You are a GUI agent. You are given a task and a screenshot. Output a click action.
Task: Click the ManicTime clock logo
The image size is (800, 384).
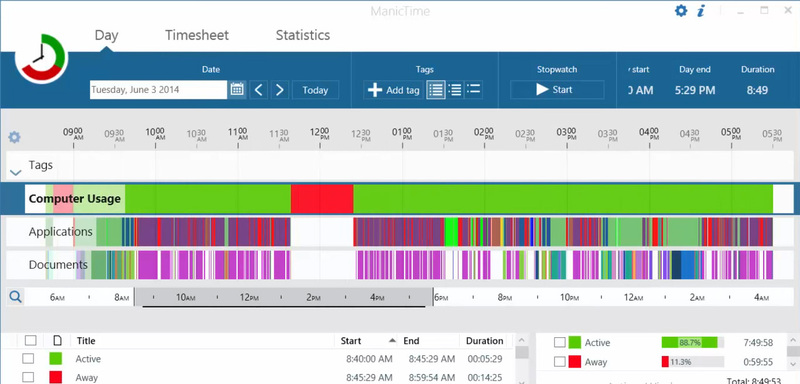tap(40, 58)
